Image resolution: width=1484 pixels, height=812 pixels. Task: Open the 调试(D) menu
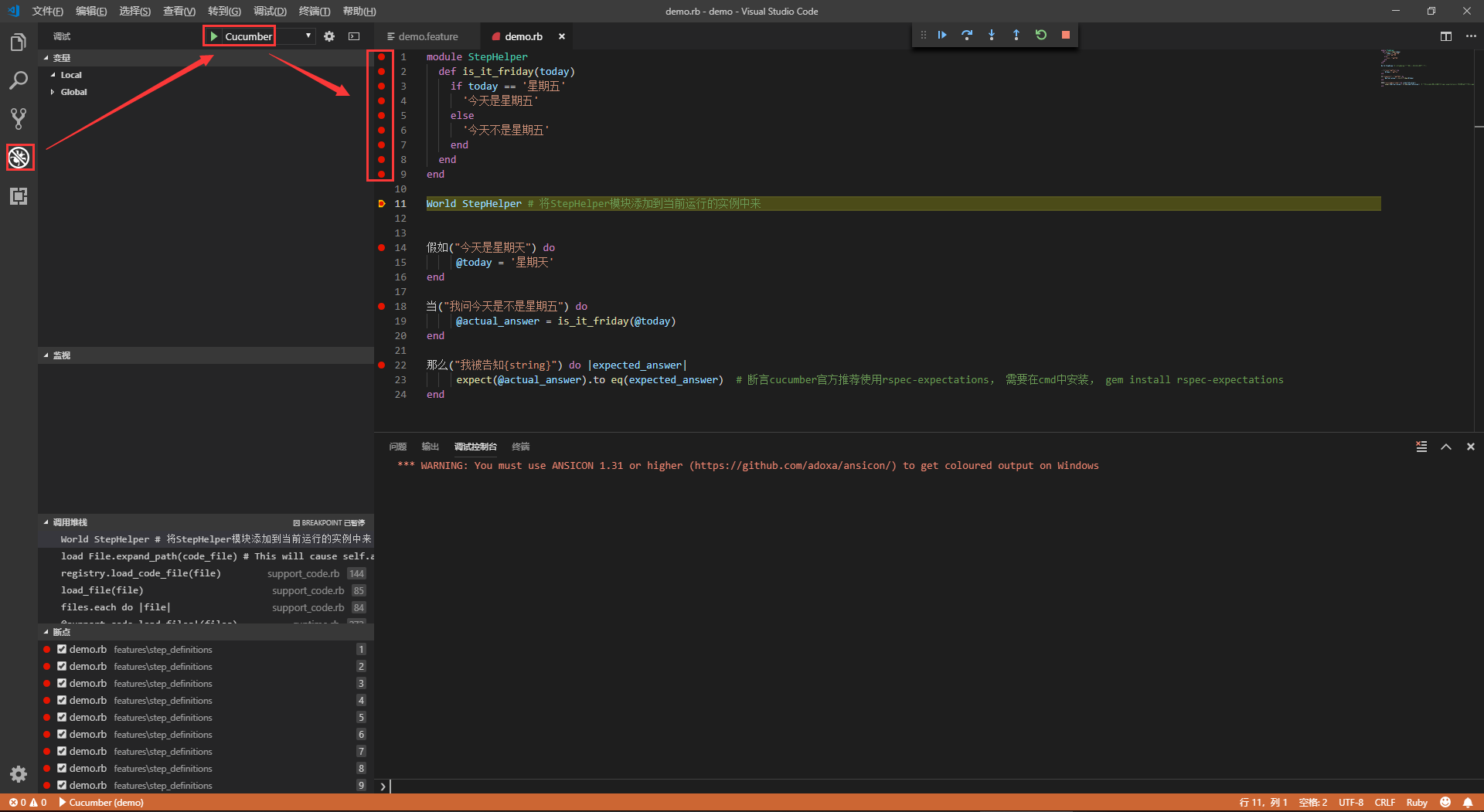270,11
